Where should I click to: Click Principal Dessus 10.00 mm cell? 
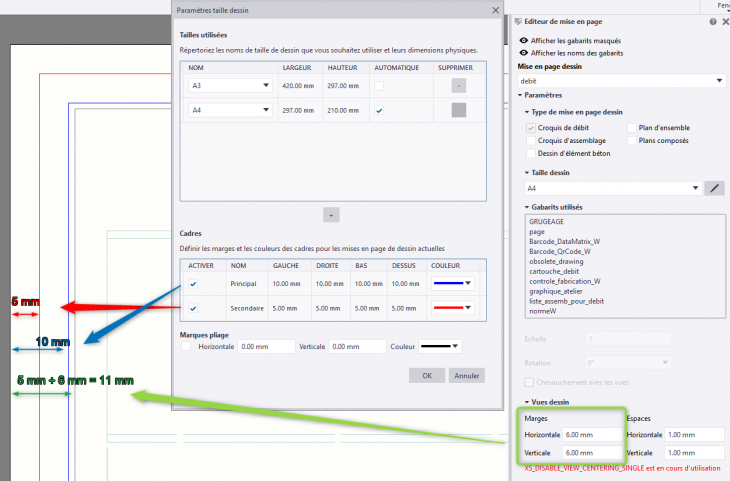[406, 284]
